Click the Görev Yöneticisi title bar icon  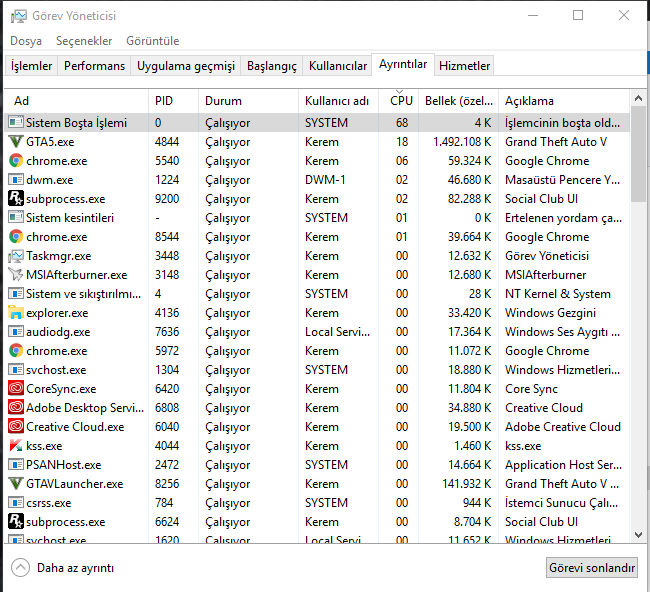tap(18, 16)
